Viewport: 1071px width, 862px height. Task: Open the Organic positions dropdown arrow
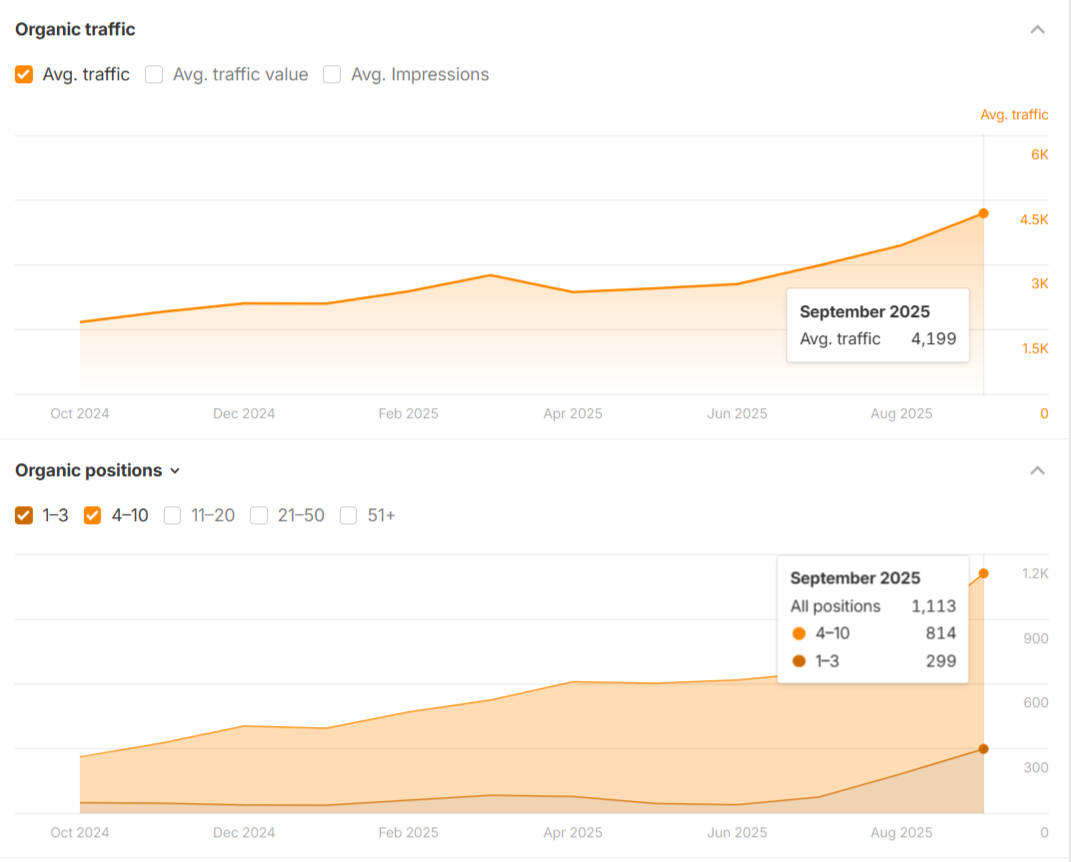point(175,471)
